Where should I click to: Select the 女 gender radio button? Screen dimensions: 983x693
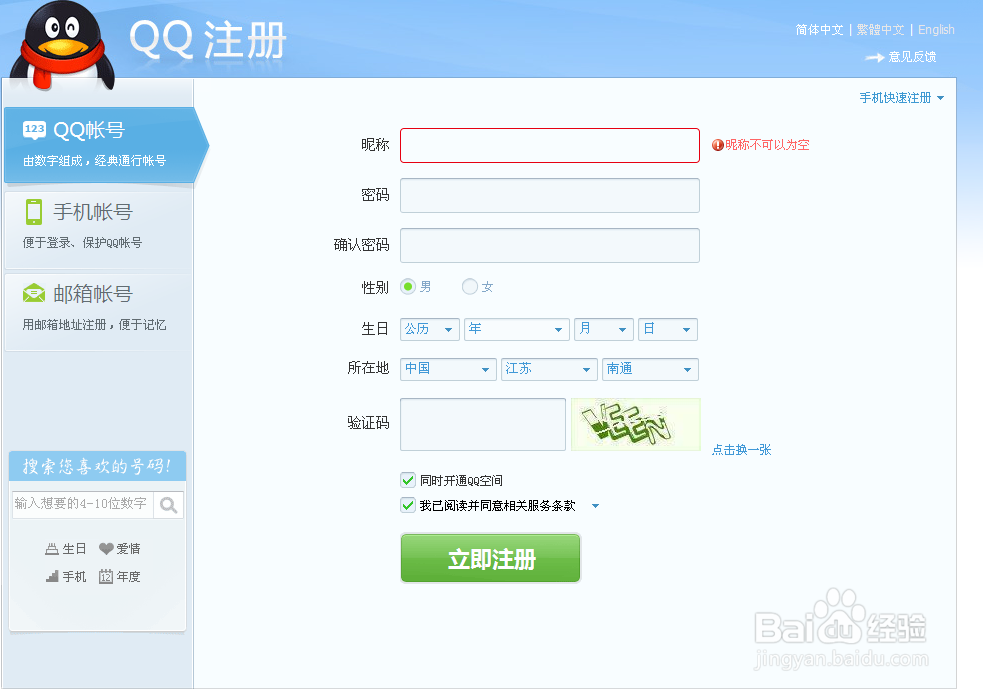pyautogui.click(x=470, y=287)
